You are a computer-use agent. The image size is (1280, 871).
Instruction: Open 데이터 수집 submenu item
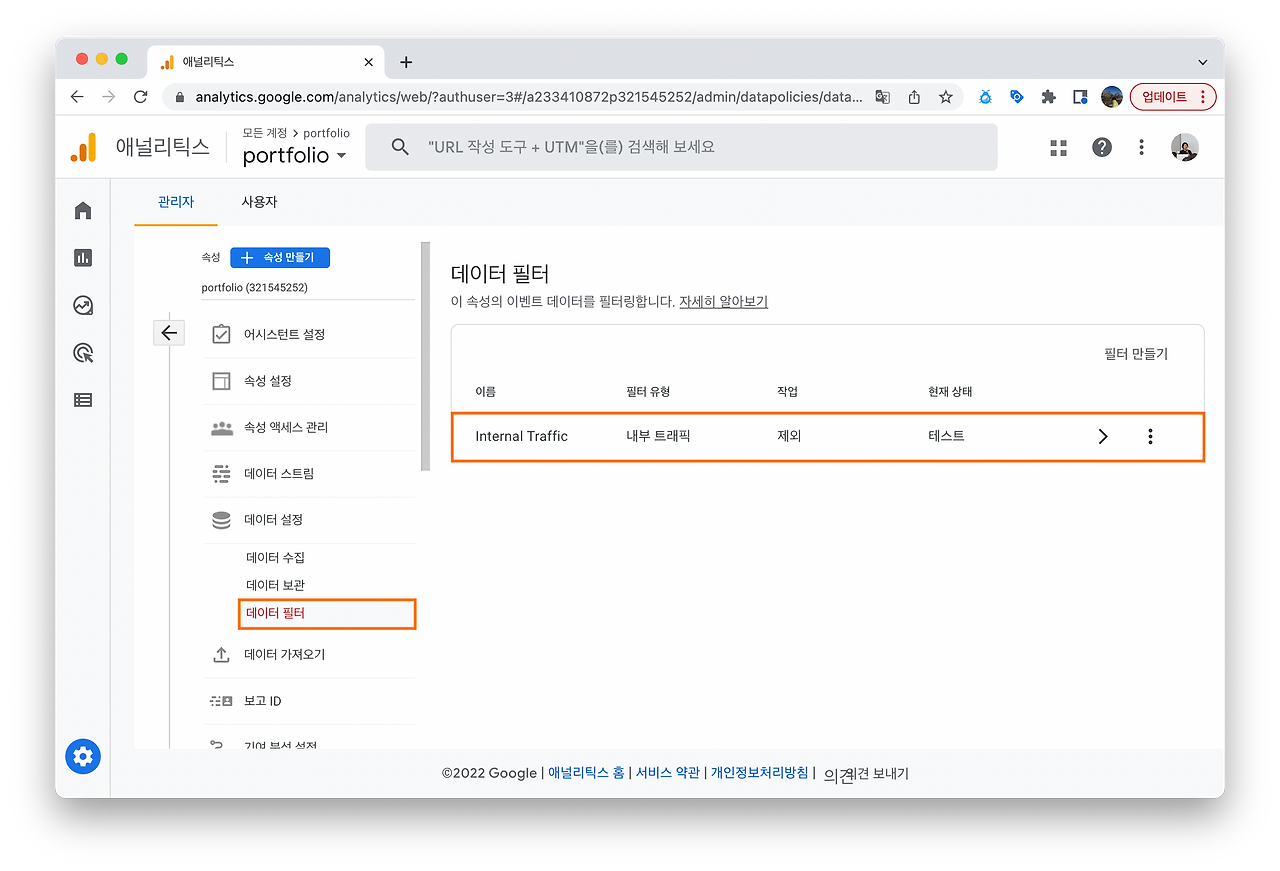pos(275,557)
